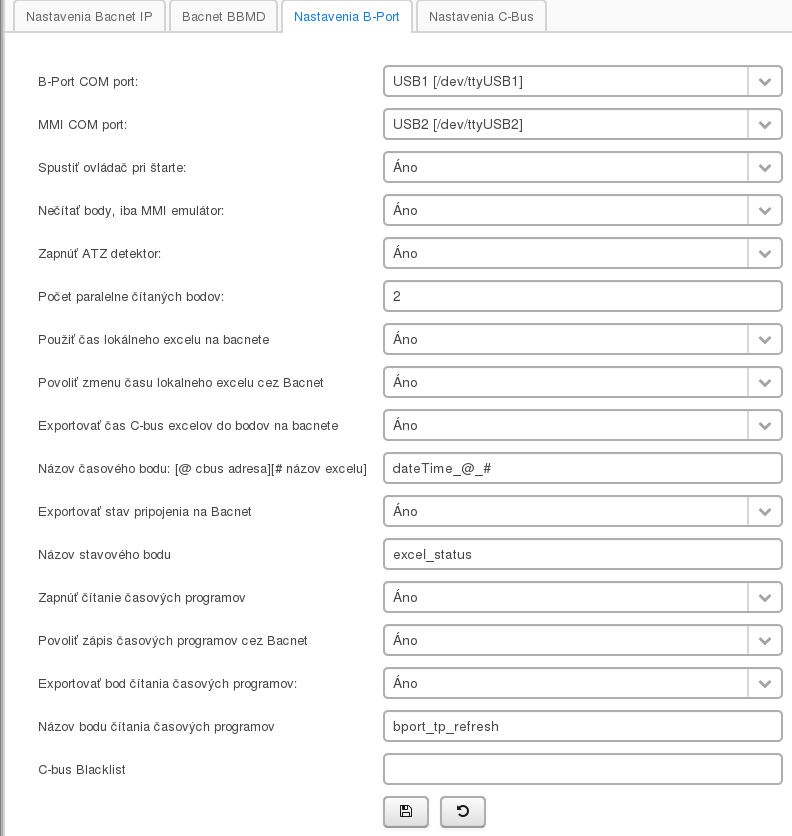Viewport: 792px width, 836px height.
Task: Click the reset/undo arrow icon button
Action: 462,811
